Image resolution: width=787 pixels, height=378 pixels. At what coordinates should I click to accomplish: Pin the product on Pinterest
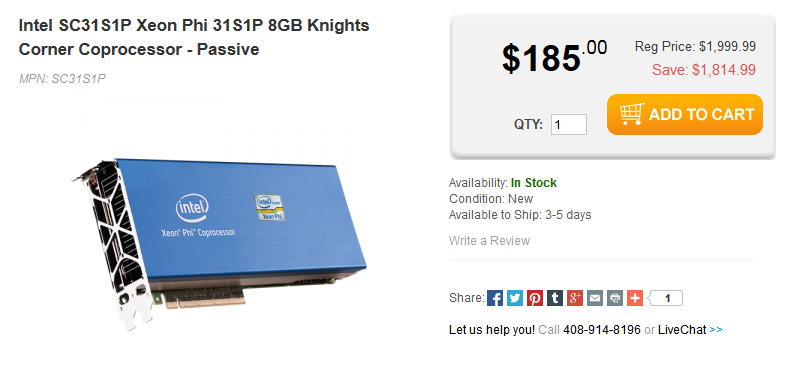(x=535, y=298)
